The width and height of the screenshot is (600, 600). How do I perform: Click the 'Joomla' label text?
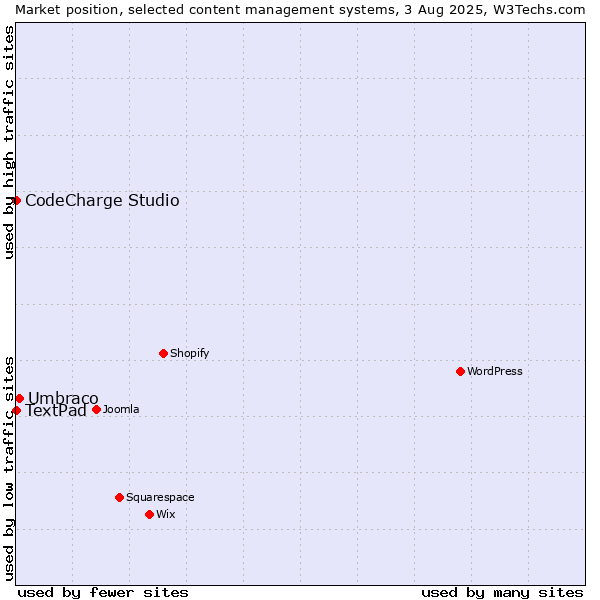click(x=121, y=409)
